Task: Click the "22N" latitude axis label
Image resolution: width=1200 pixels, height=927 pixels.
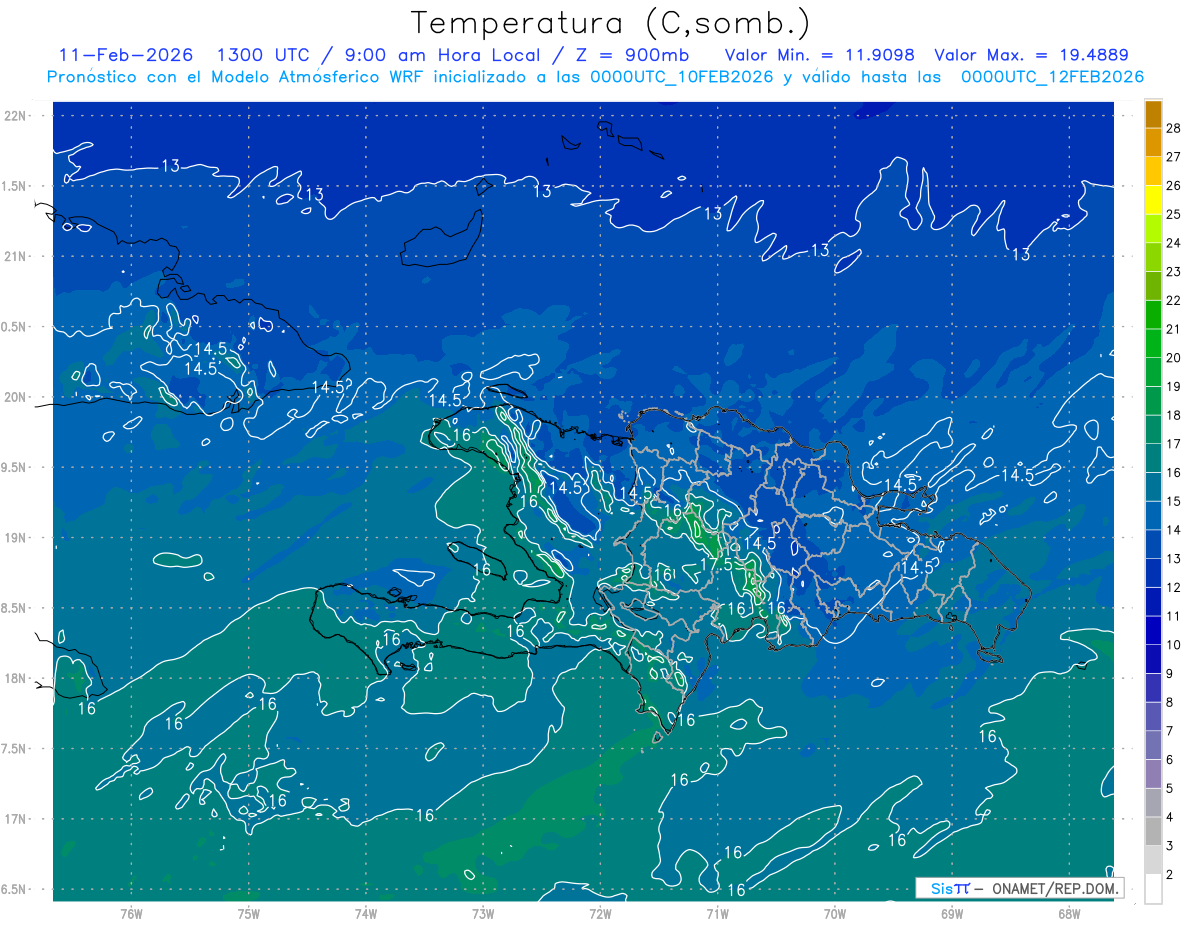Action: [16, 116]
